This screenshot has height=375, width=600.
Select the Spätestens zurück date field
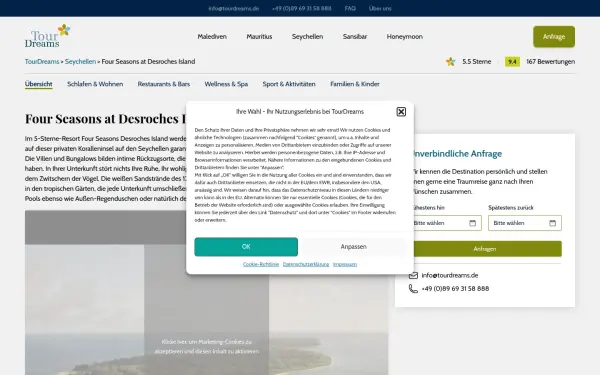click(525, 223)
